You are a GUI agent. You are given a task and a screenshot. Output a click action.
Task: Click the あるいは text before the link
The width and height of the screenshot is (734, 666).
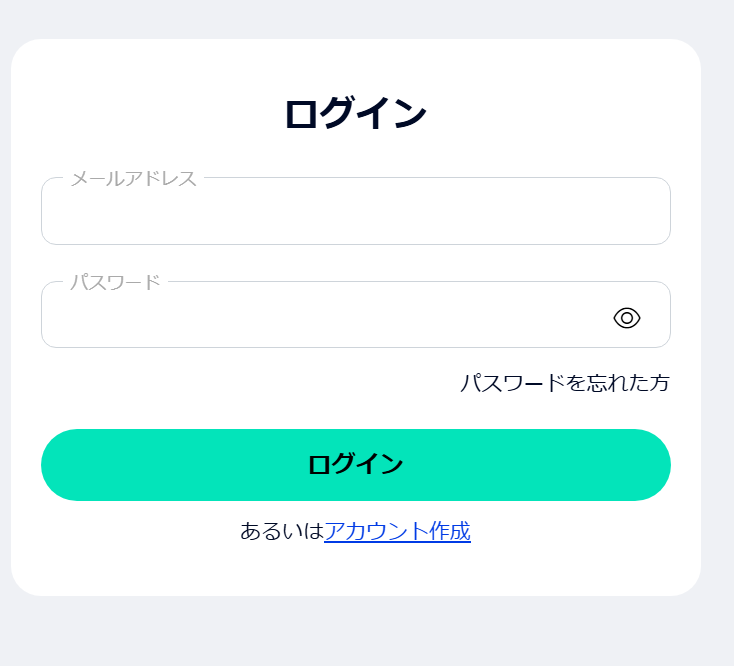(x=281, y=531)
